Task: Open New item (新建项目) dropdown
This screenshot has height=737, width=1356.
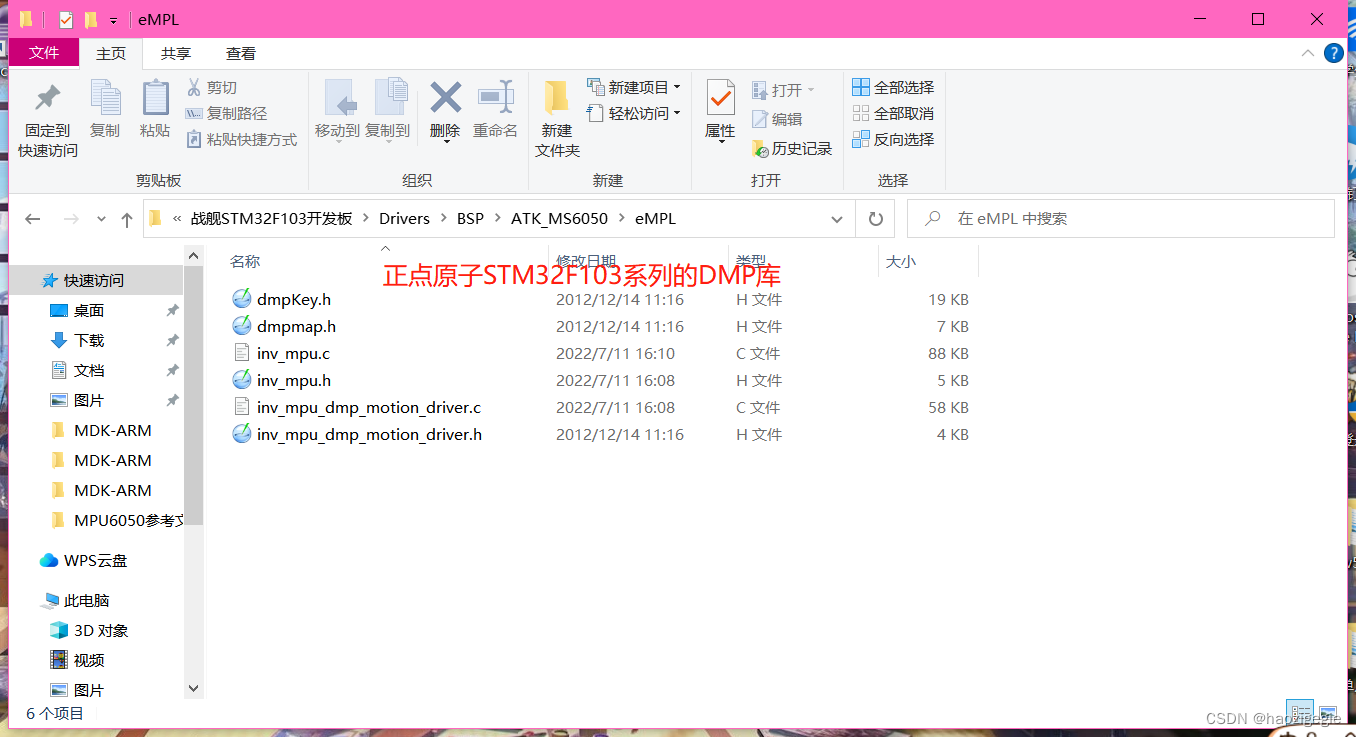Action: pos(634,87)
